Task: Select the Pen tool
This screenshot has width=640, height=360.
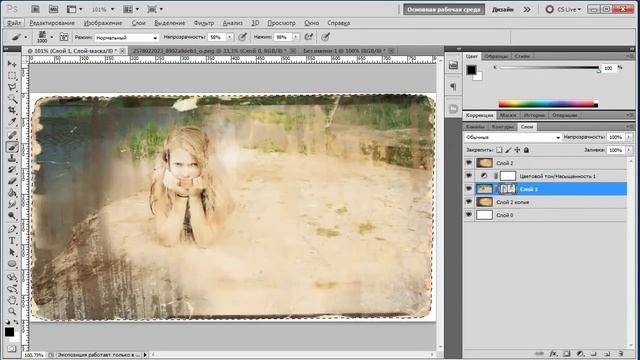Action: pos(12,229)
